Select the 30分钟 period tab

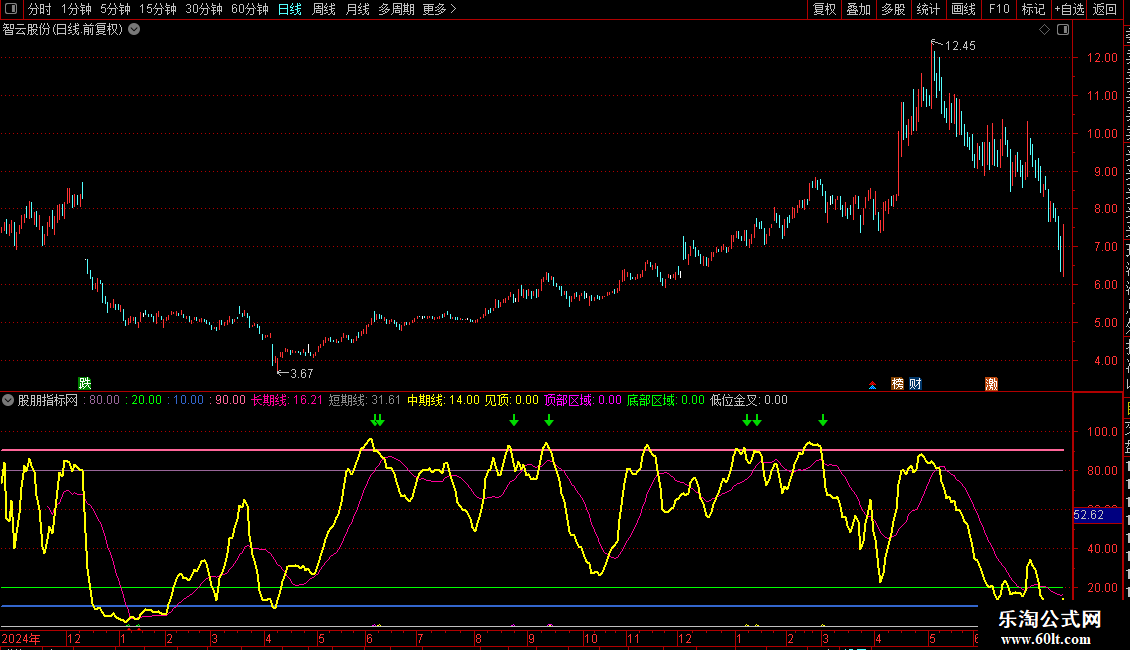pyautogui.click(x=204, y=9)
